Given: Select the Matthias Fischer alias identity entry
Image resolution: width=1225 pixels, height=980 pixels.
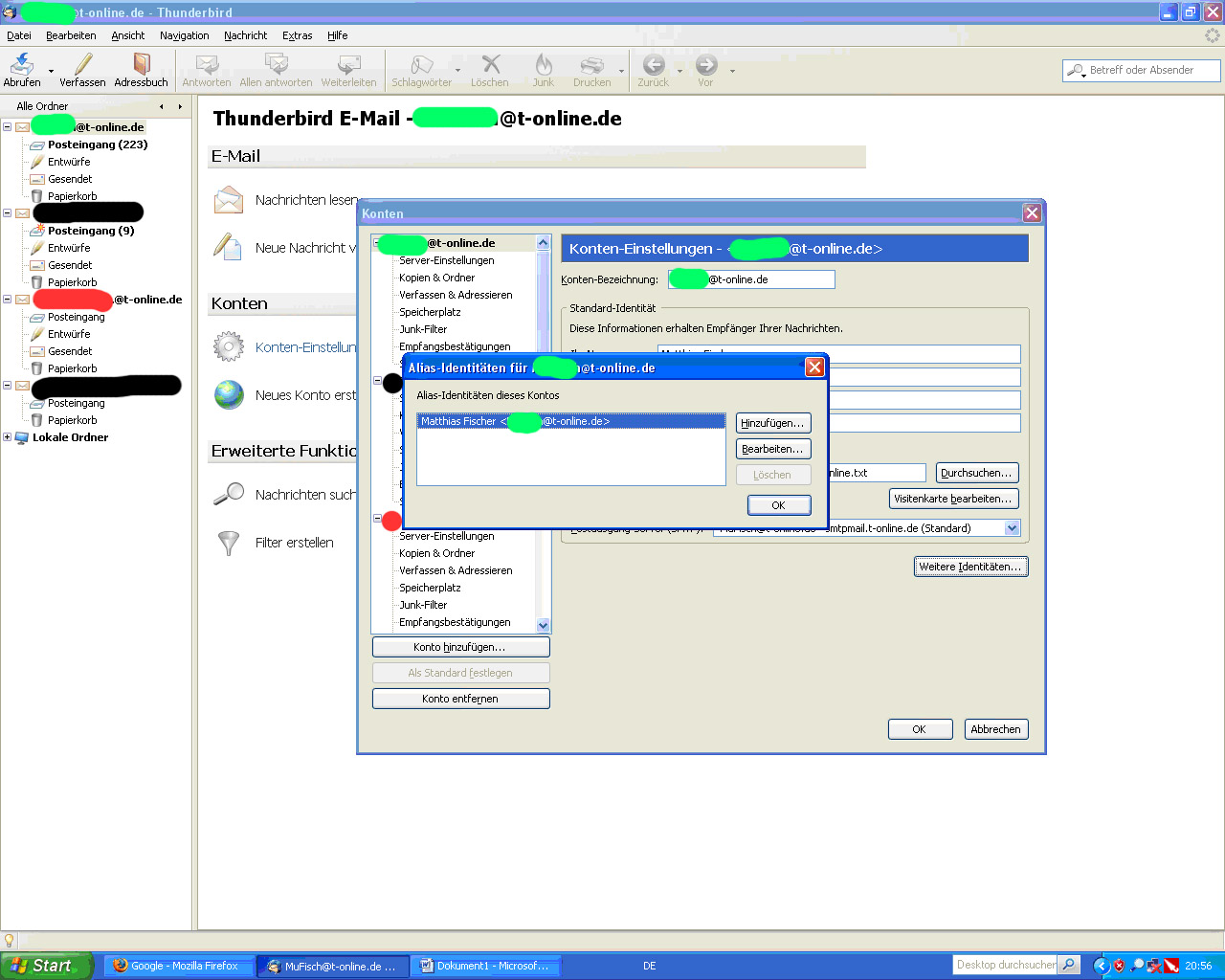Looking at the screenshot, I should (571, 421).
